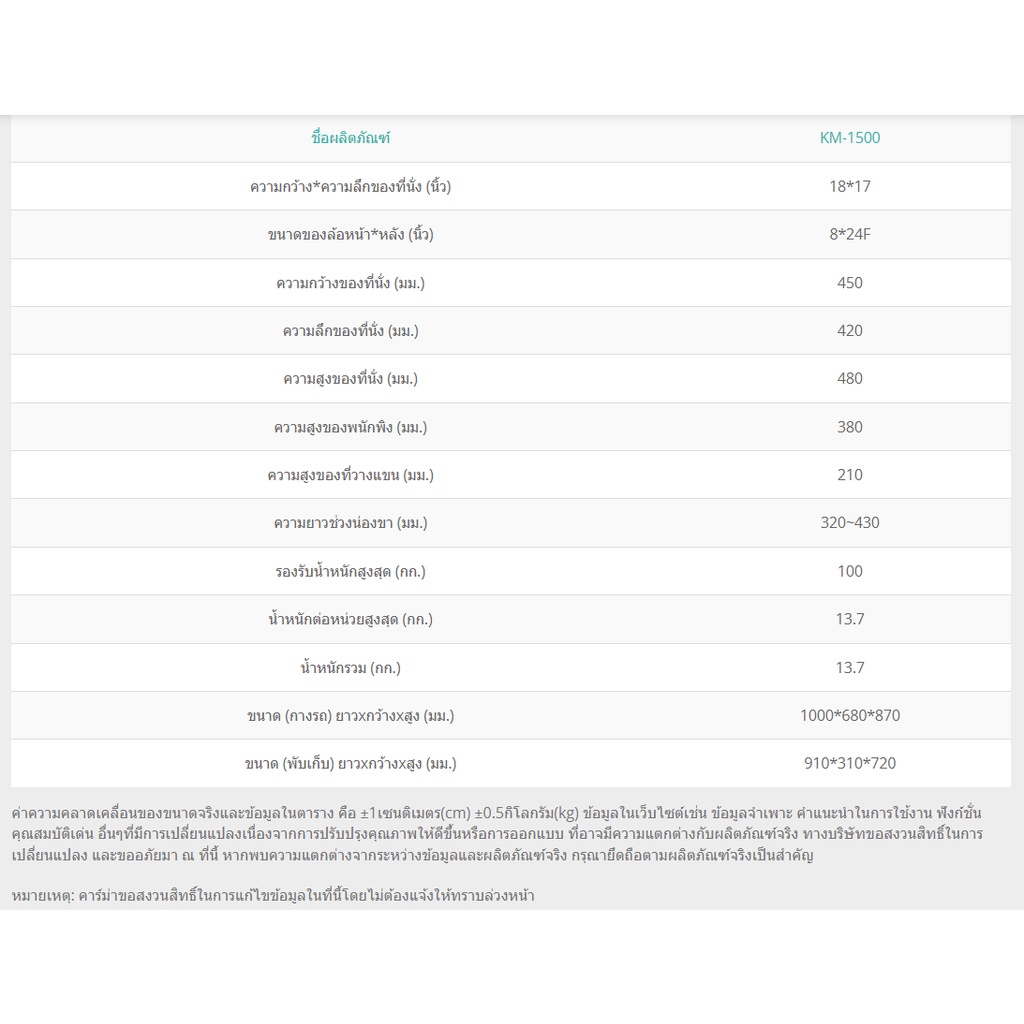Select the 480 seat height value

point(850,379)
